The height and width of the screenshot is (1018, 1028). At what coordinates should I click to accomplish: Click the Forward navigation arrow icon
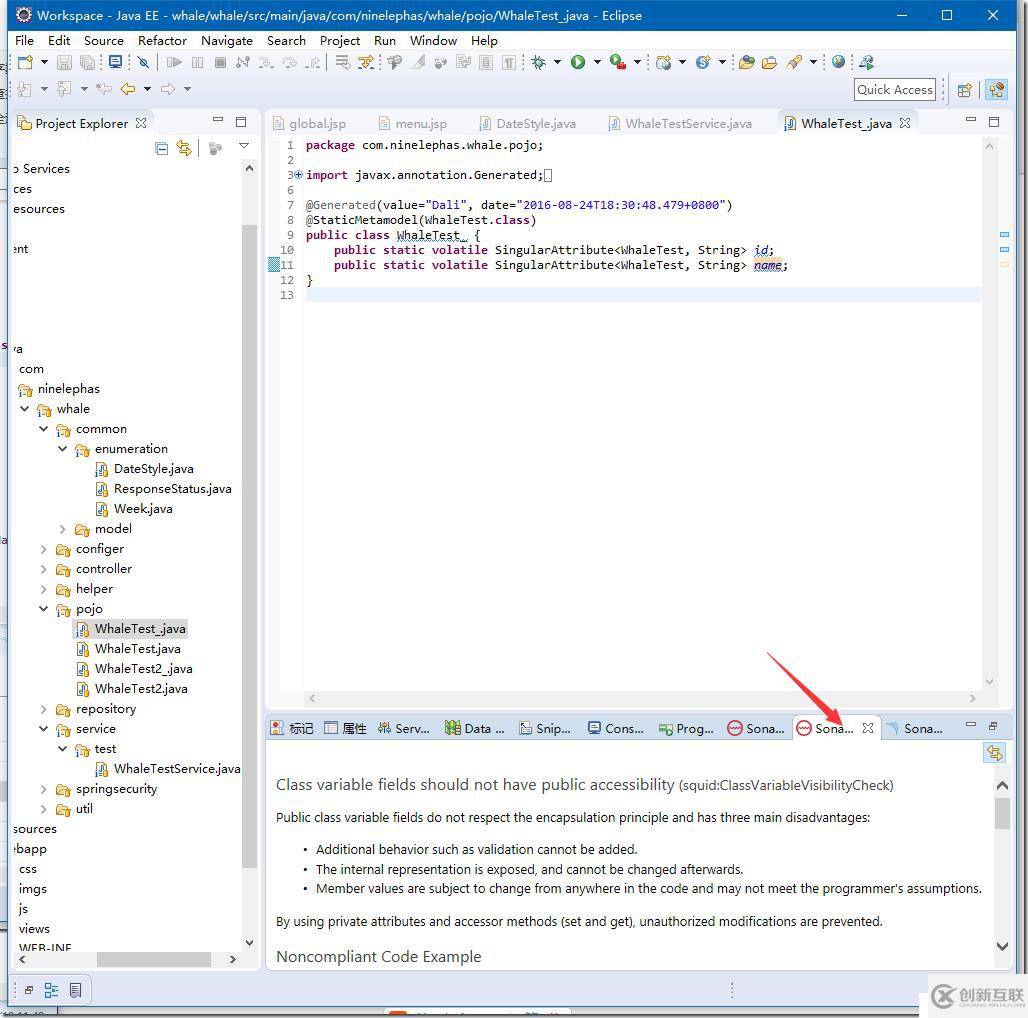tap(168, 88)
